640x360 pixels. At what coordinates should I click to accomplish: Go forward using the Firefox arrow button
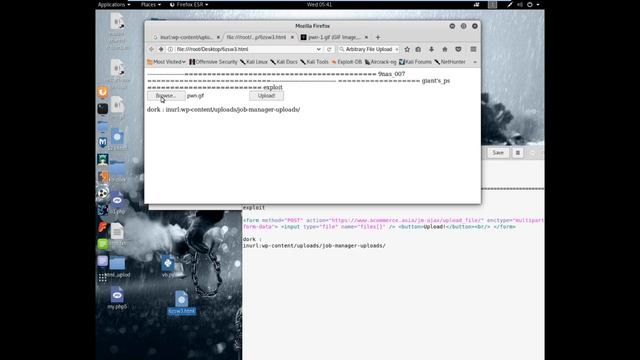[x=161, y=49]
